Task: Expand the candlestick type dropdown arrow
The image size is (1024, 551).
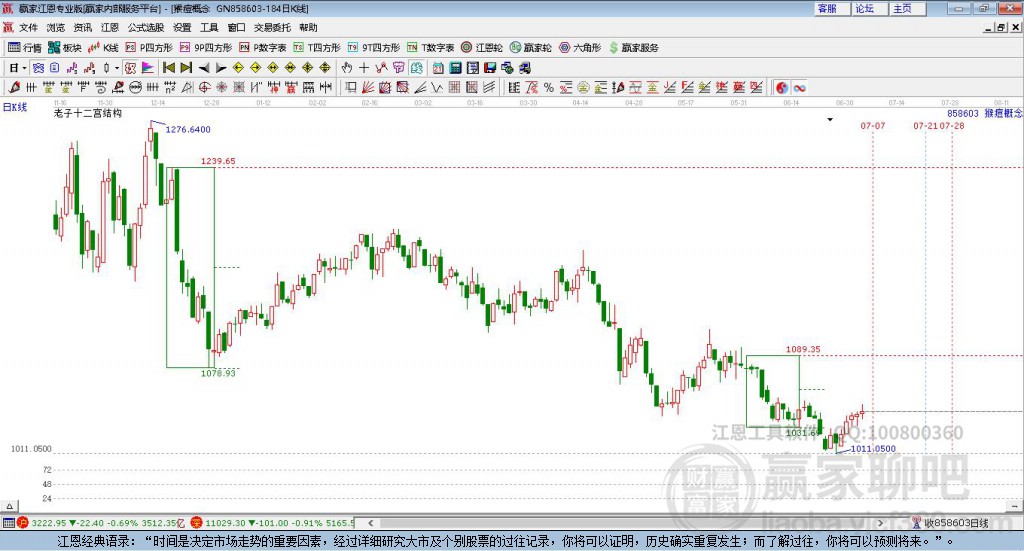Action: pos(117,68)
